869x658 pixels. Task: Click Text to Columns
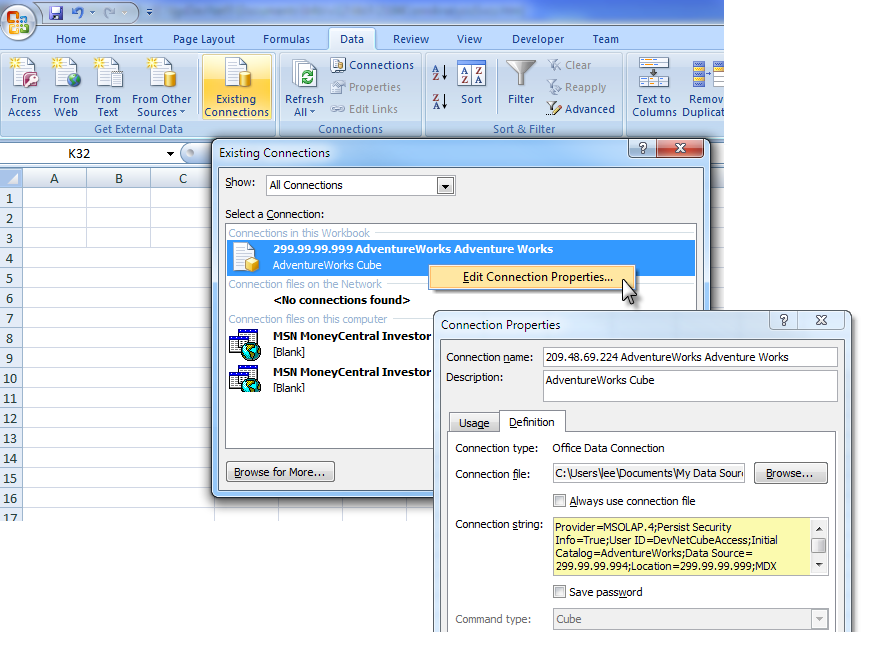[654, 87]
